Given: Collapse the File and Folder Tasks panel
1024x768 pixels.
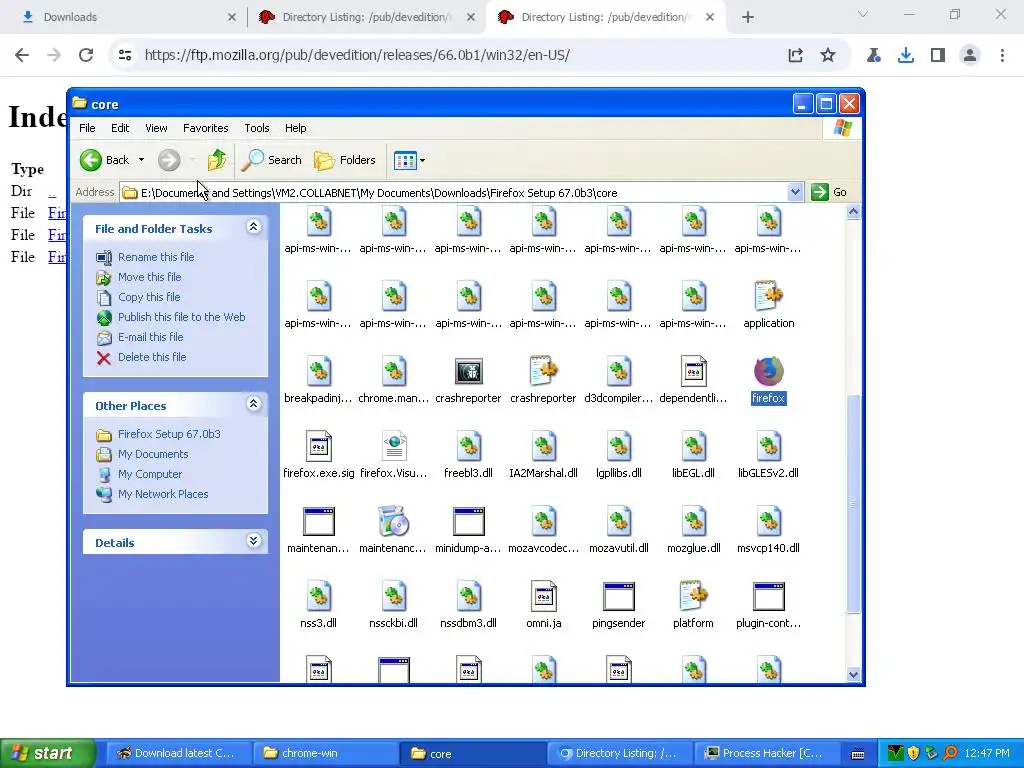Looking at the screenshot, I should tap(253, 227).
